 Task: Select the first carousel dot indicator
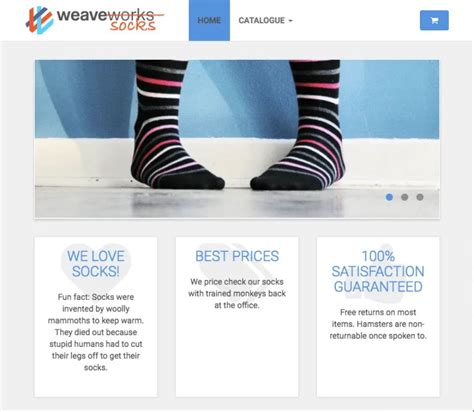[x=389, y=197]
